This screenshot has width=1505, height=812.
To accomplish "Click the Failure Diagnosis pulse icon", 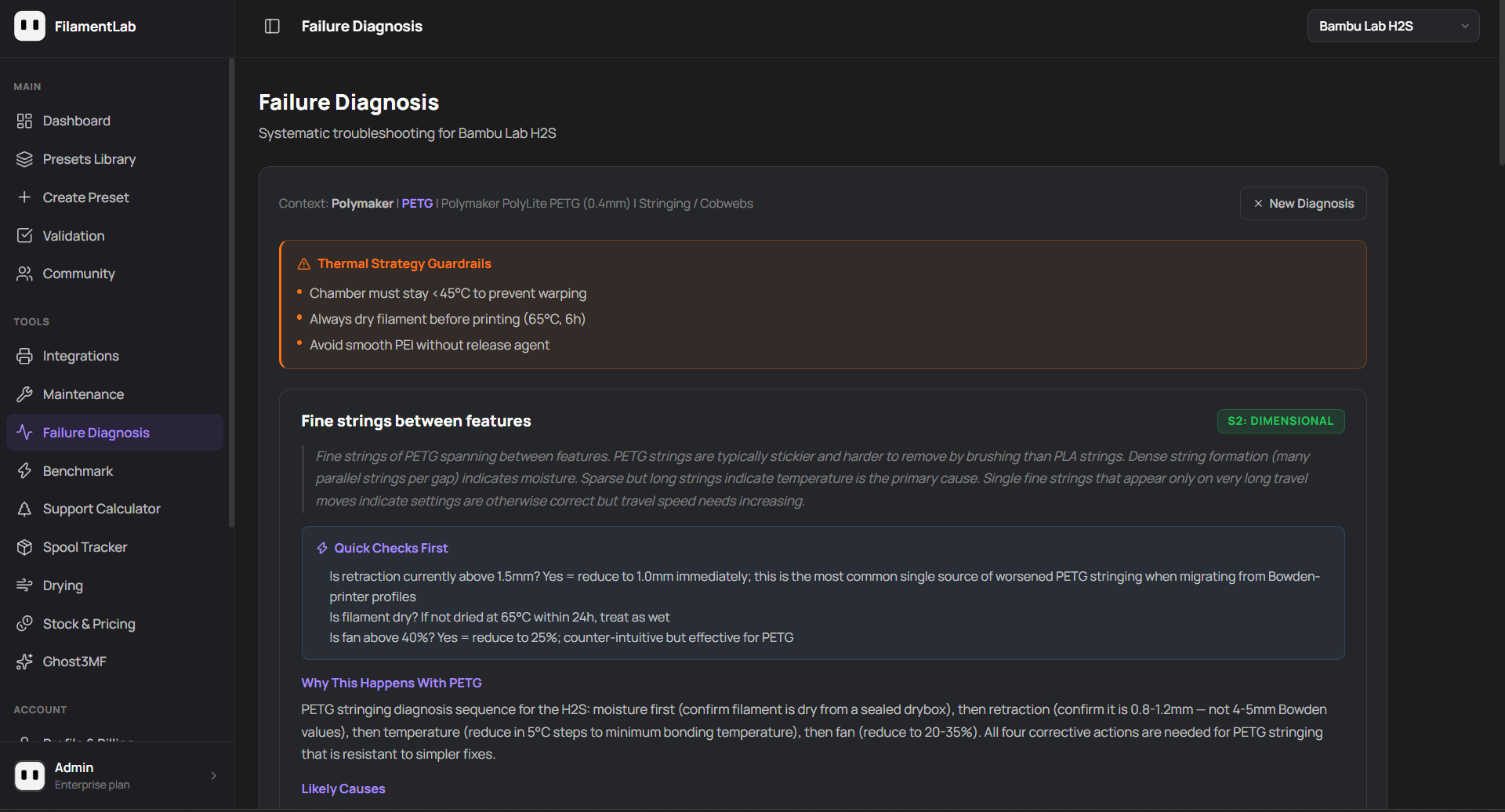I will [24, 433].
